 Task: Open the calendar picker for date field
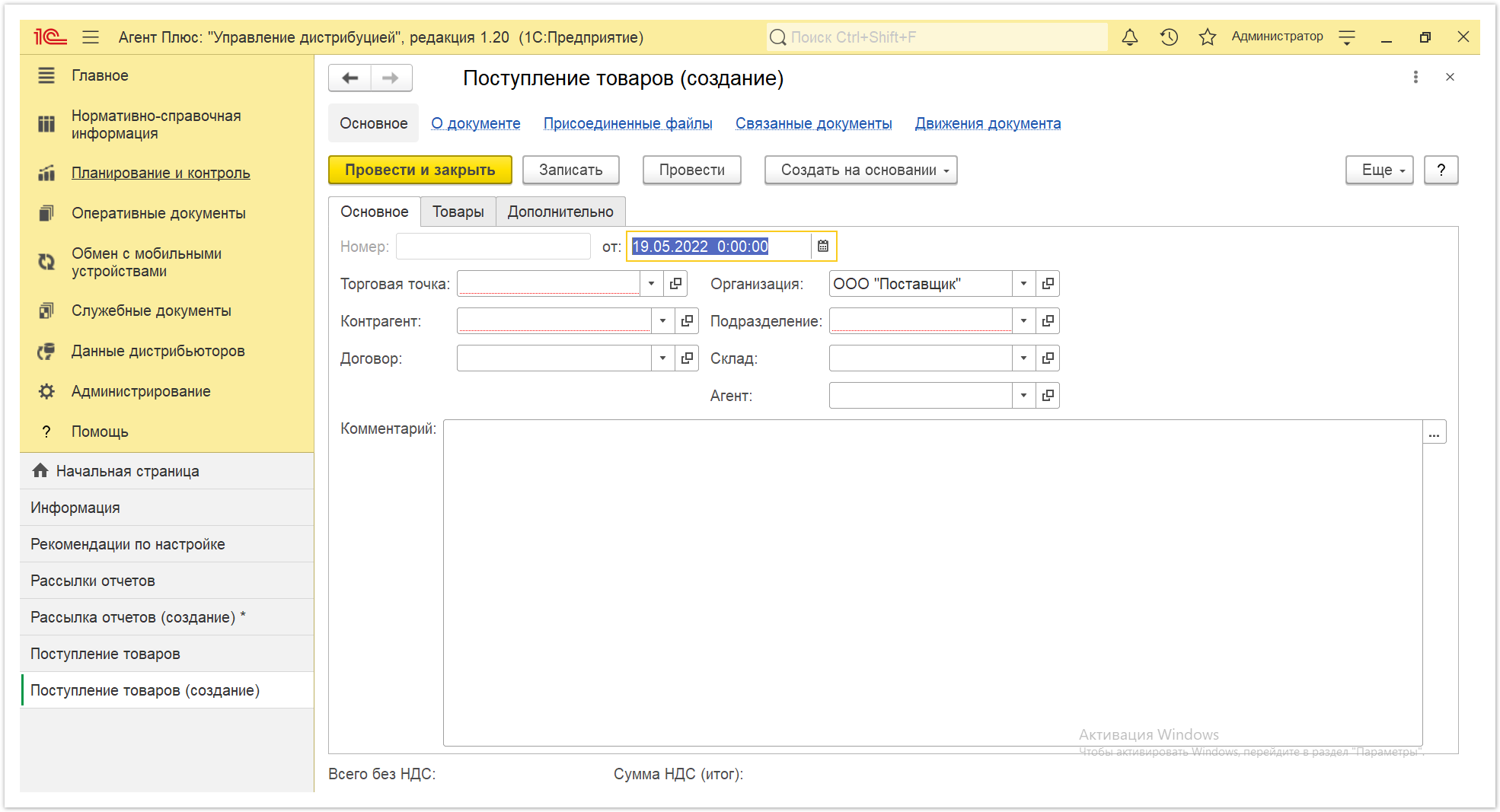tap(823, 246)
